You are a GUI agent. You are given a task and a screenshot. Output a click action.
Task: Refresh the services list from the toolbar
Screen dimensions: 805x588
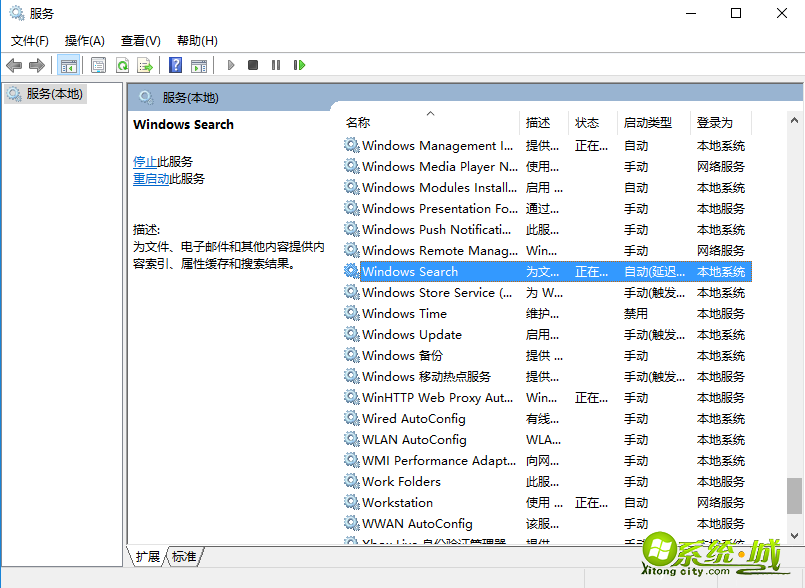122,64
